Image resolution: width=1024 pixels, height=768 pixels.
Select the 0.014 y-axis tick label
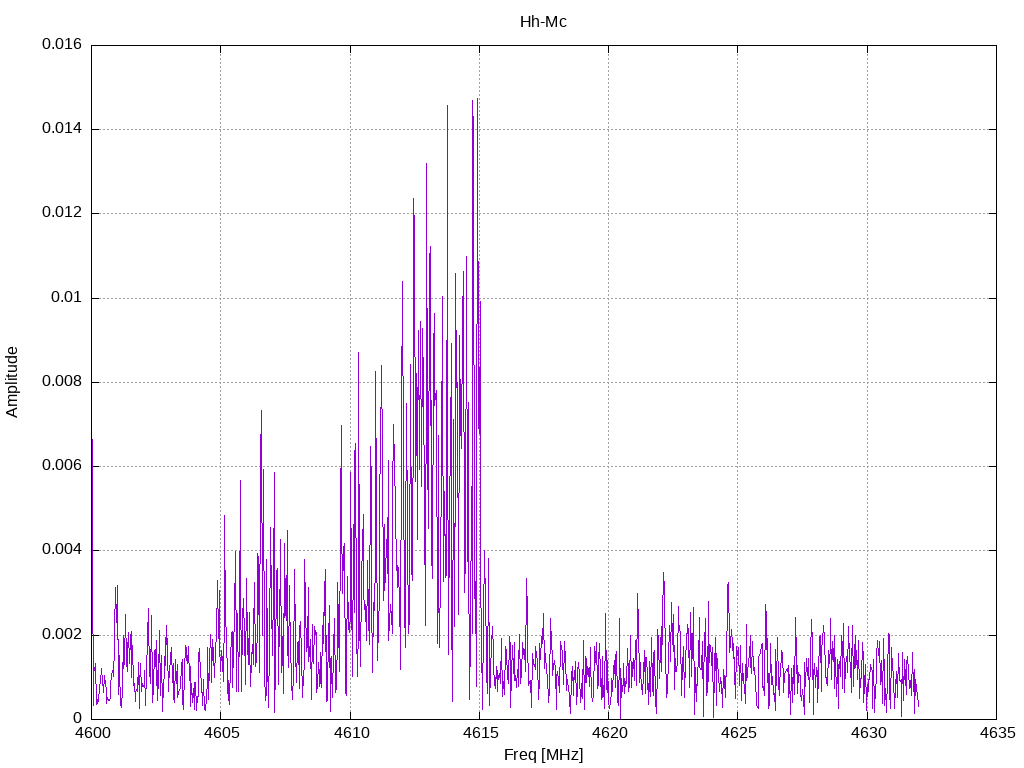point(61,129)
